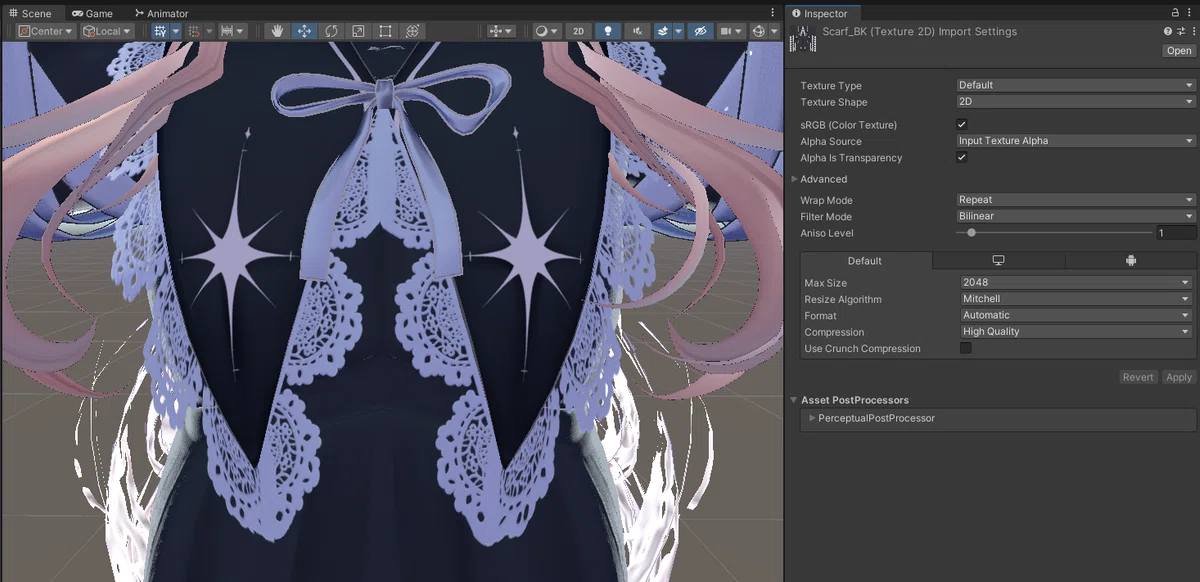Open Scene view more options menu

tap(772, 13)
